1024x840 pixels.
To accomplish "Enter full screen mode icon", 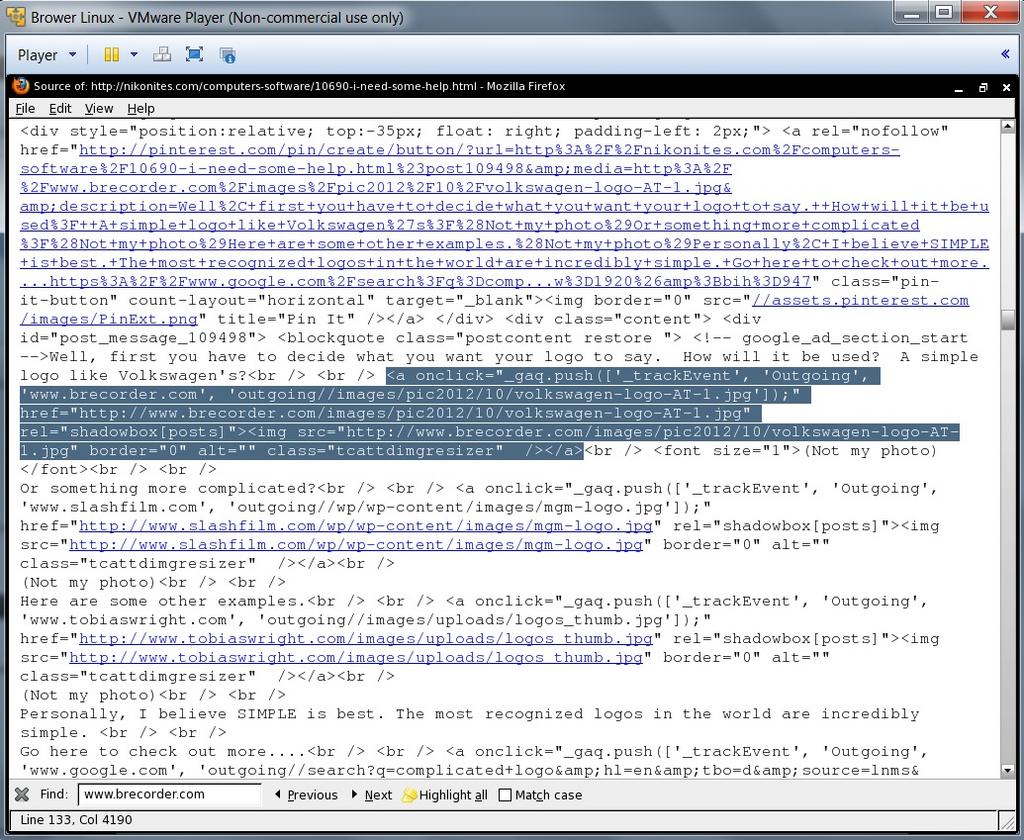I will pos(195,54).
